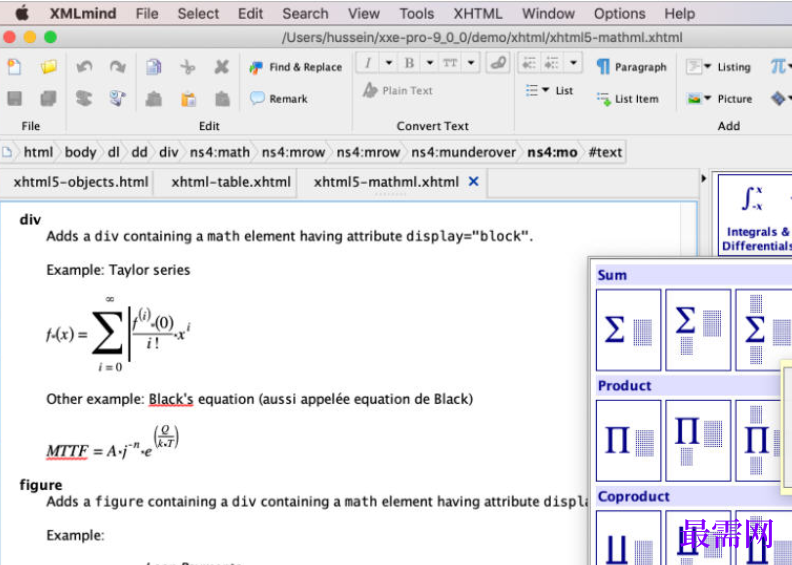This screenshot has height=565, width=792.
Task: Insert Sum with underscript template
Action: [x=698, y=330]
